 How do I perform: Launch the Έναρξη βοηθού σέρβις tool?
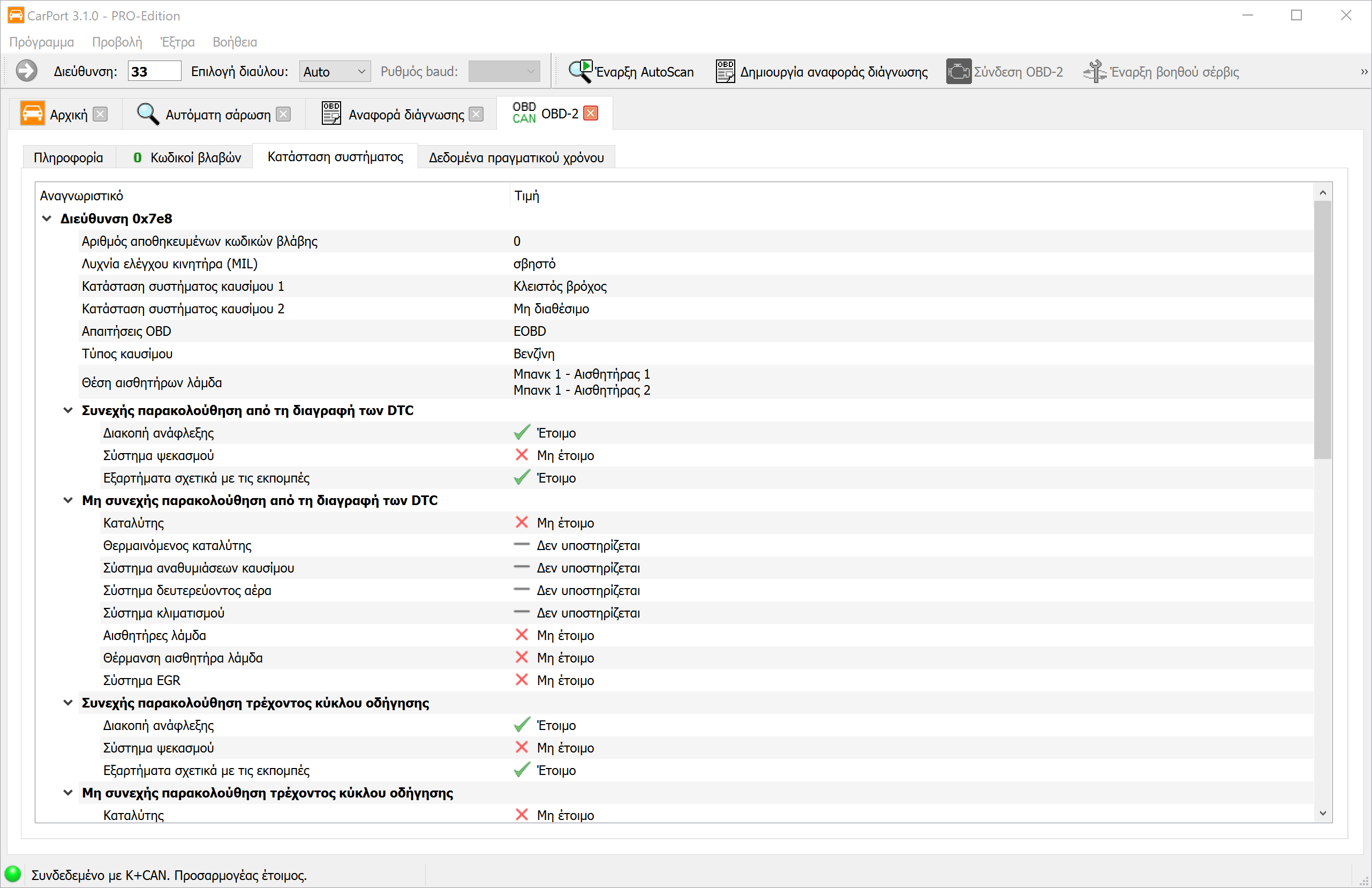(1094, 72)
